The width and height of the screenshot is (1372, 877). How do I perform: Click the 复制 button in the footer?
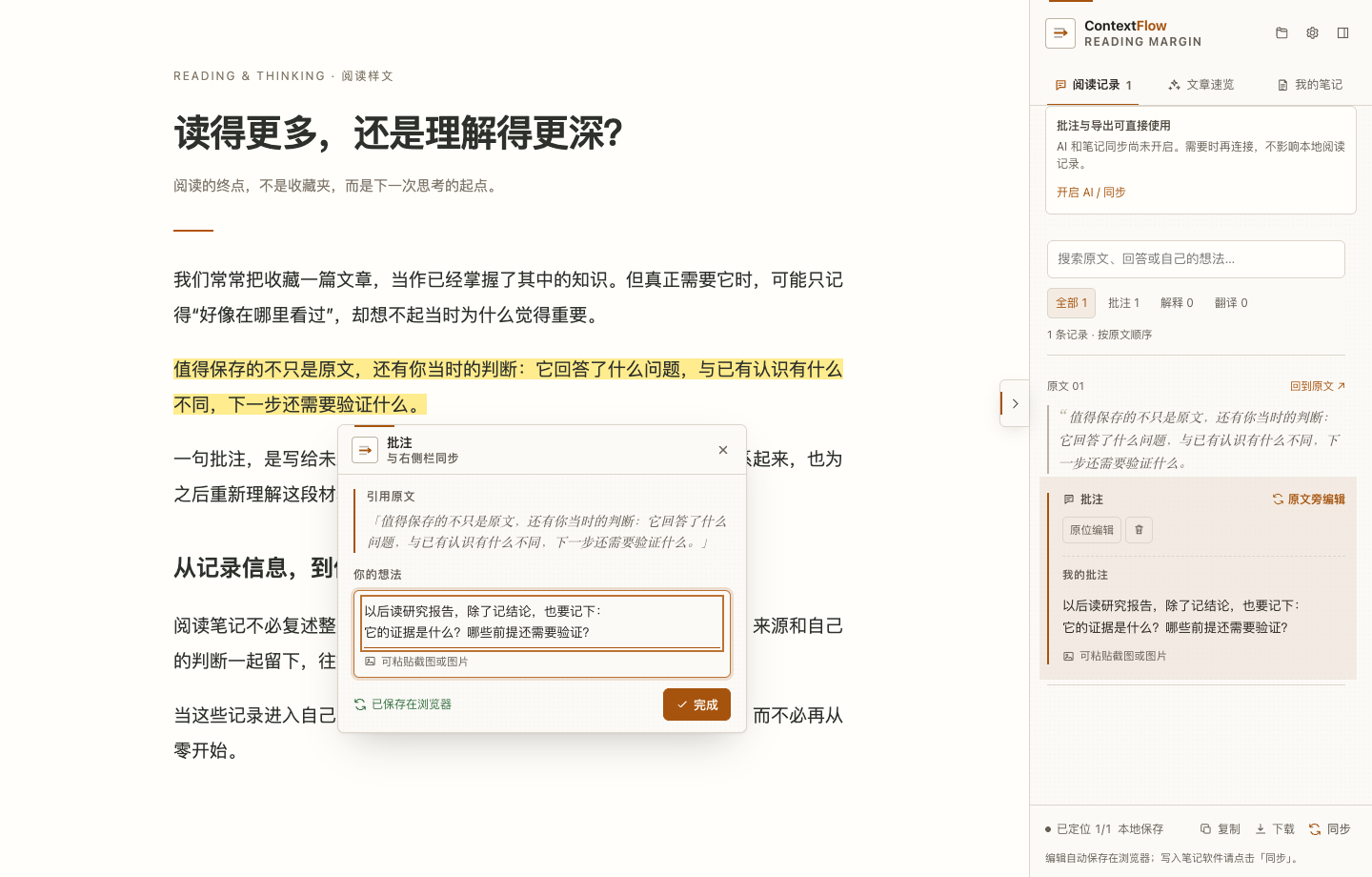1221,829
